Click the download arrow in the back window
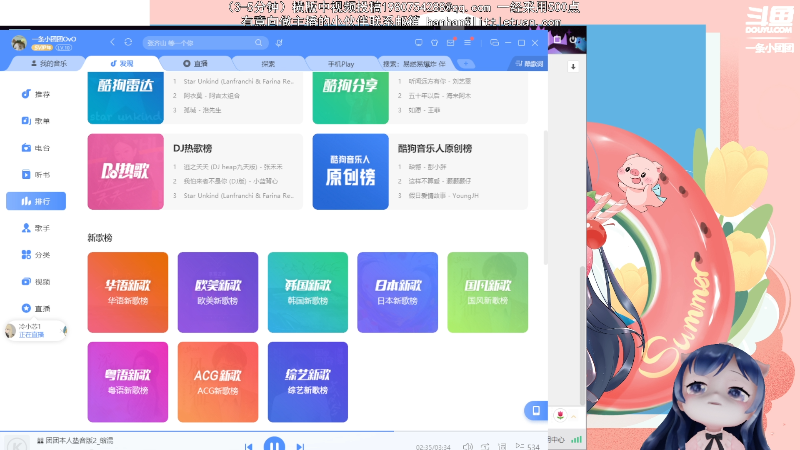Screen dimensions: 800x450 pos(573,67)
